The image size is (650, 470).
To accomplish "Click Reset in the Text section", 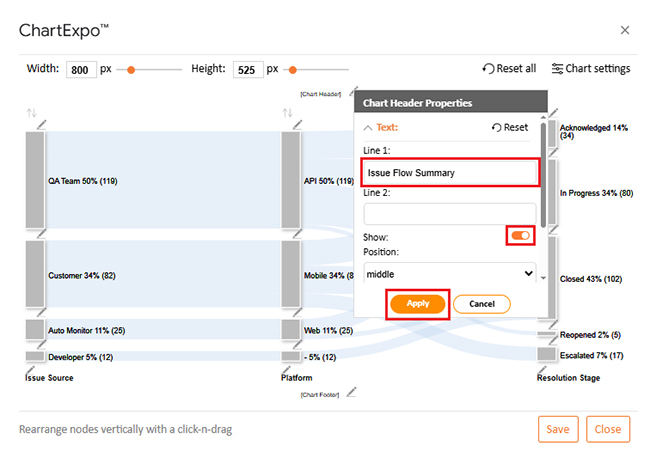I will point(509,128).
